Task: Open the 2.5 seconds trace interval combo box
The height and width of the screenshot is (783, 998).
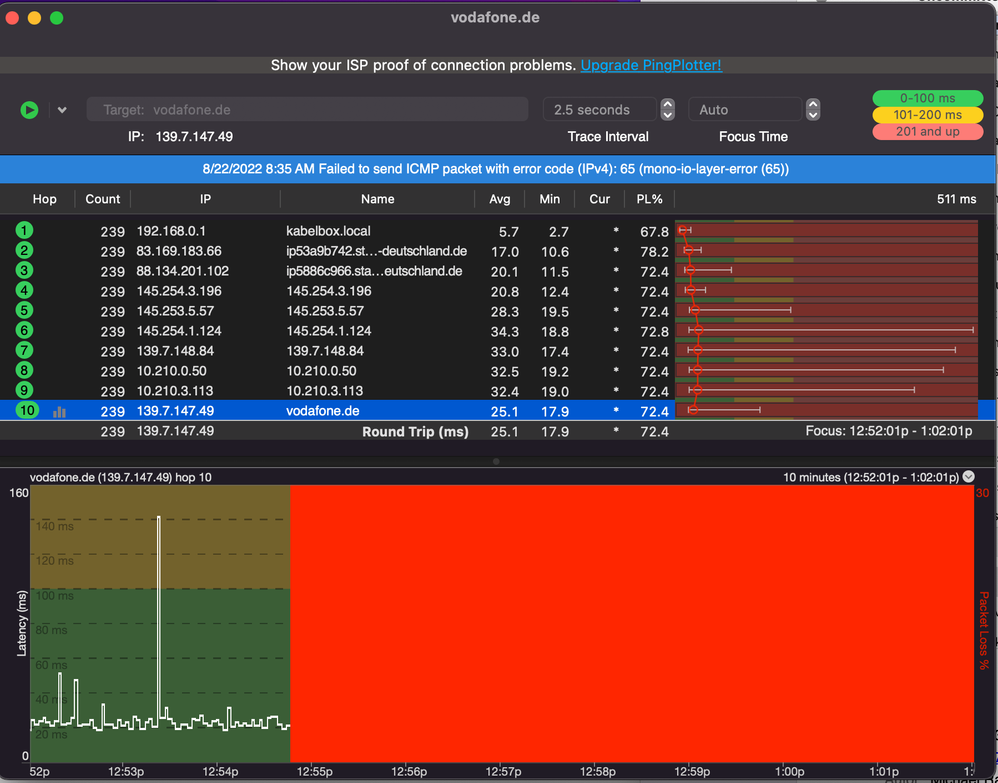Action: coord(600,109)
